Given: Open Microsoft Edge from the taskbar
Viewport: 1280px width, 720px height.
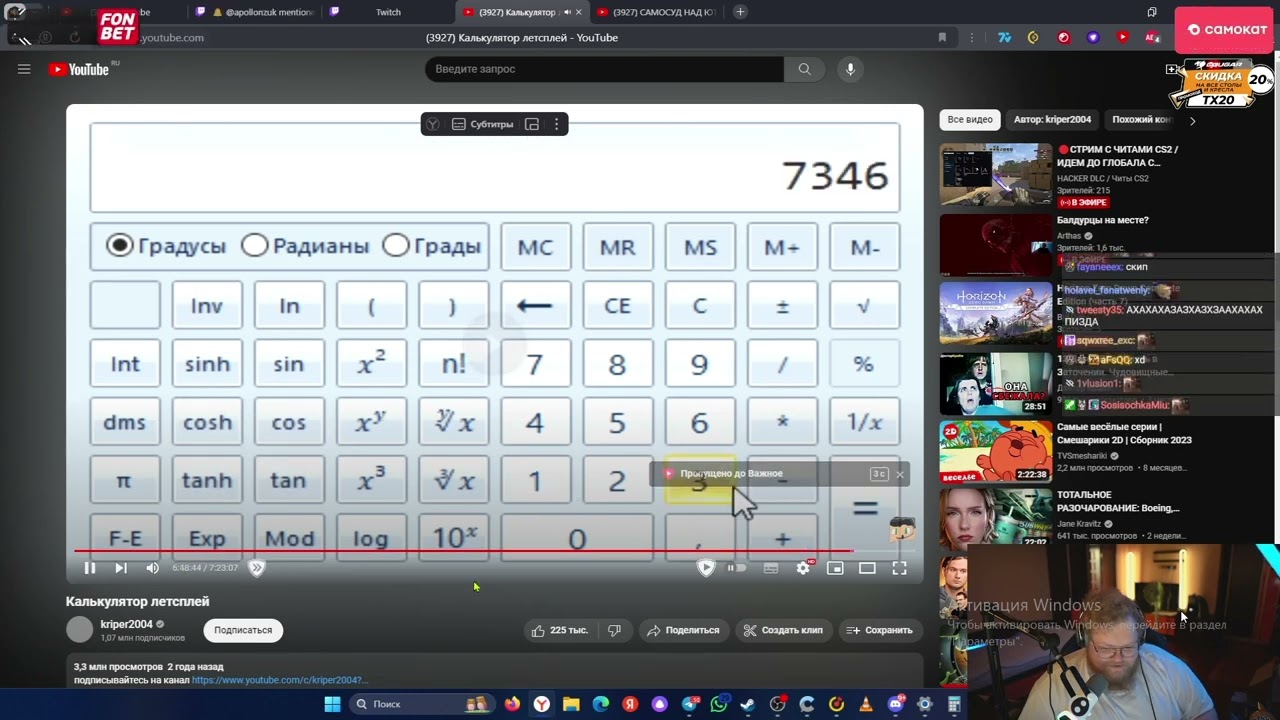Looking at the screenshot, I should (600, 704).
